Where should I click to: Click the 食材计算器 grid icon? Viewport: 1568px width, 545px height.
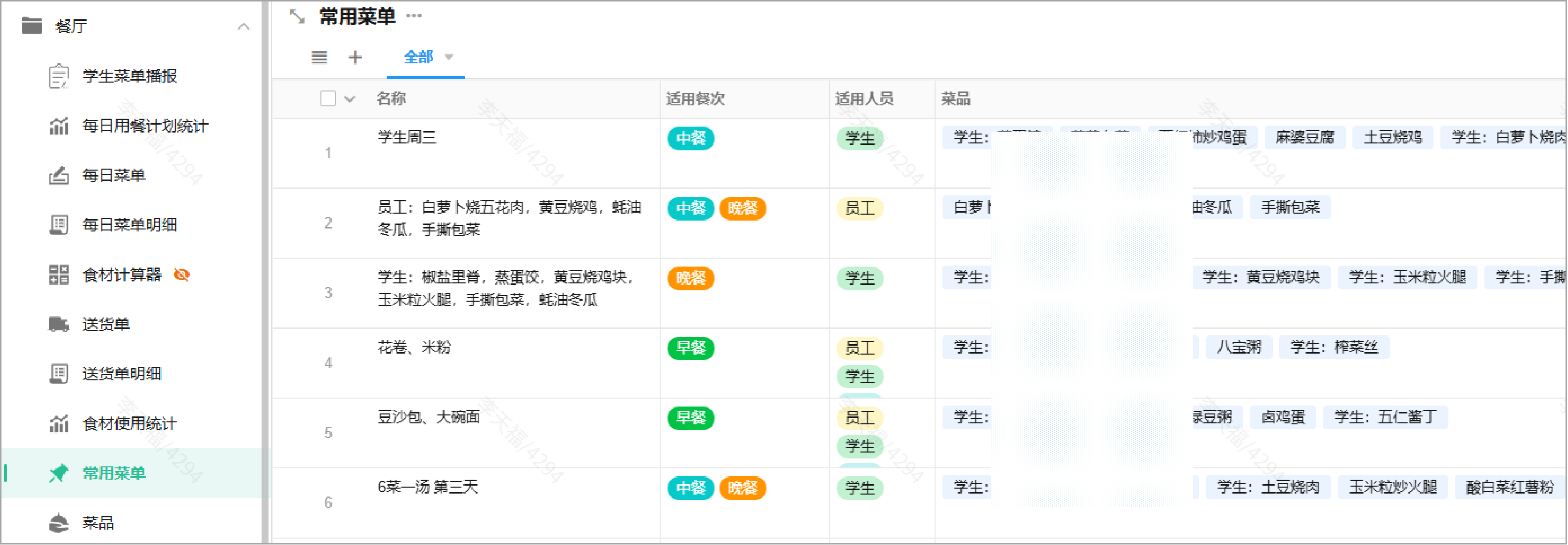pos(58,274)
